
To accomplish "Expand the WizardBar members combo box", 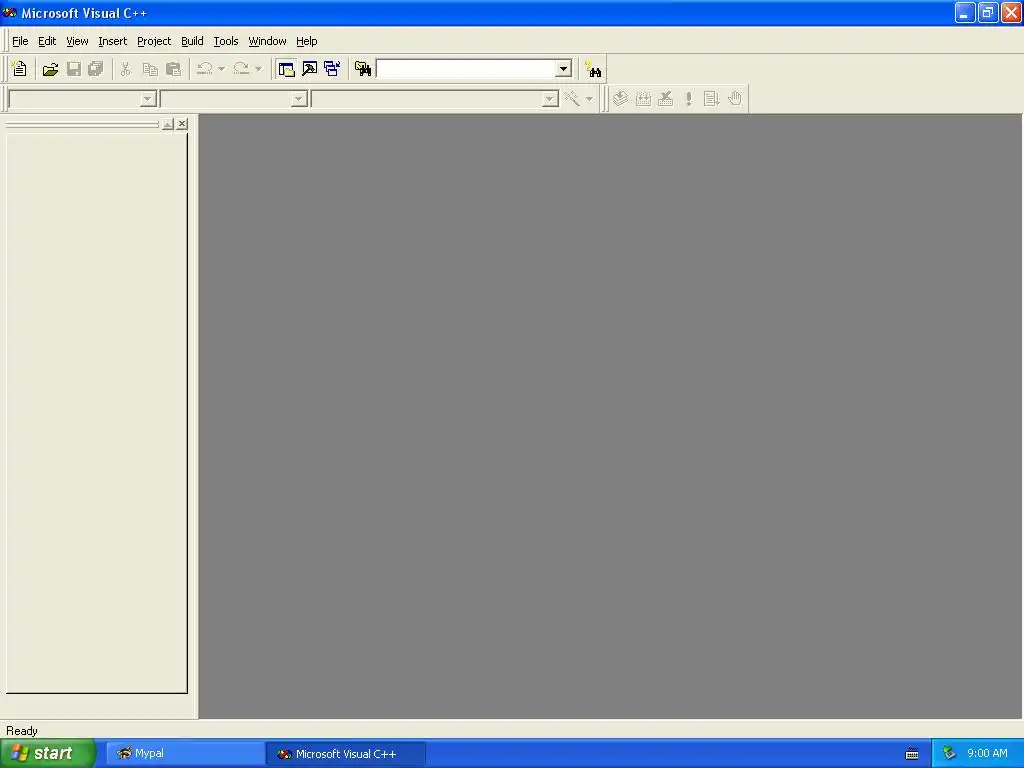I will (550, 99).
